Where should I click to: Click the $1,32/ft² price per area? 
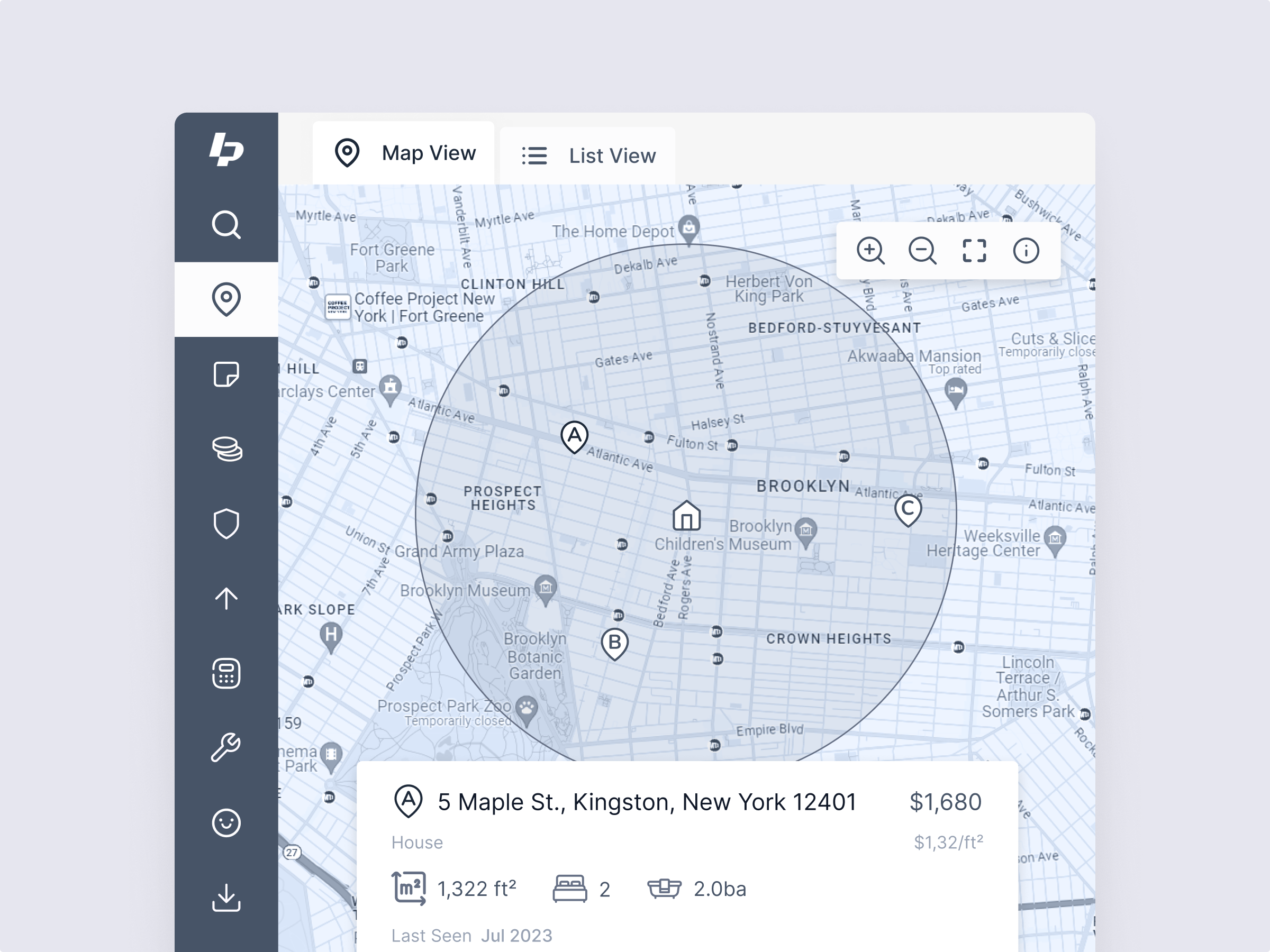[x=948, y=842]
